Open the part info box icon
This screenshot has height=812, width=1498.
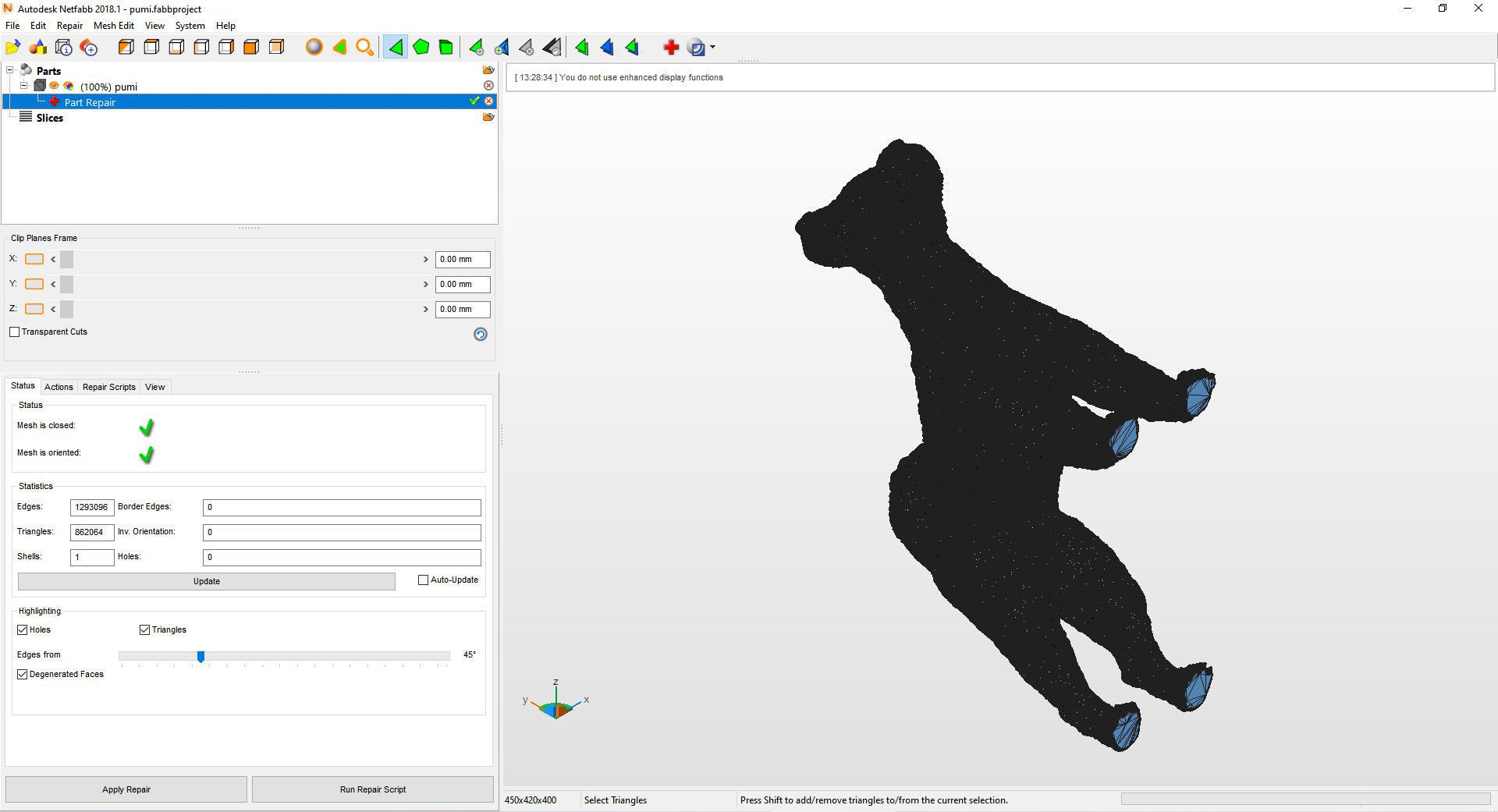[x=64, y=48]
